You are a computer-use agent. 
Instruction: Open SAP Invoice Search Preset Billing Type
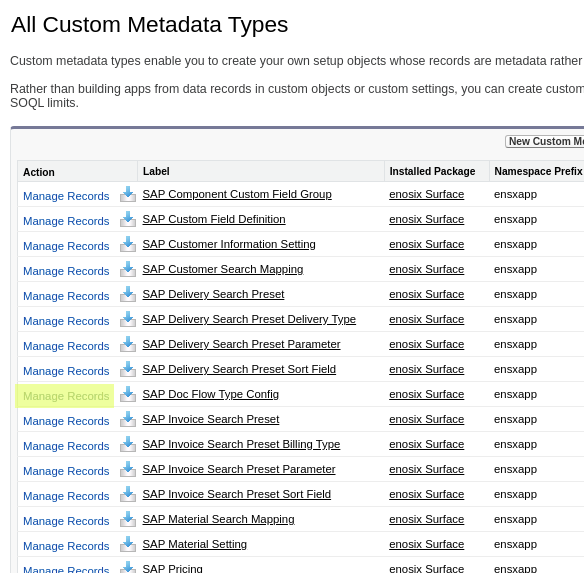241,444
